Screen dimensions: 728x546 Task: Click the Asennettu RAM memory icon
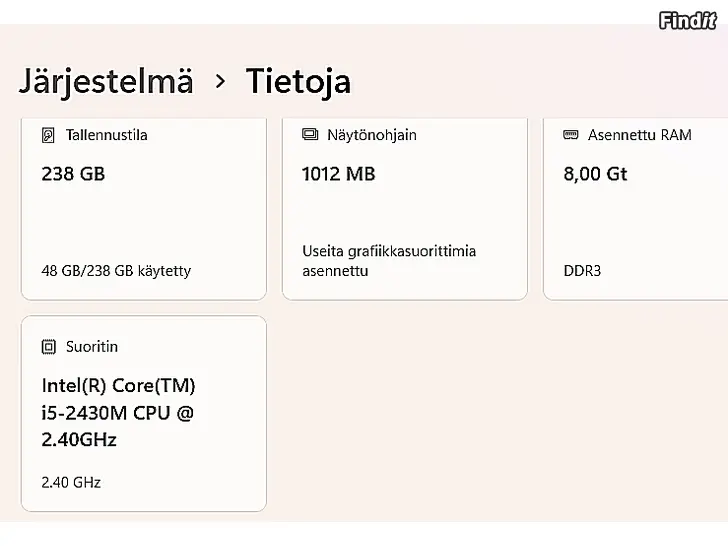(571, 135)
